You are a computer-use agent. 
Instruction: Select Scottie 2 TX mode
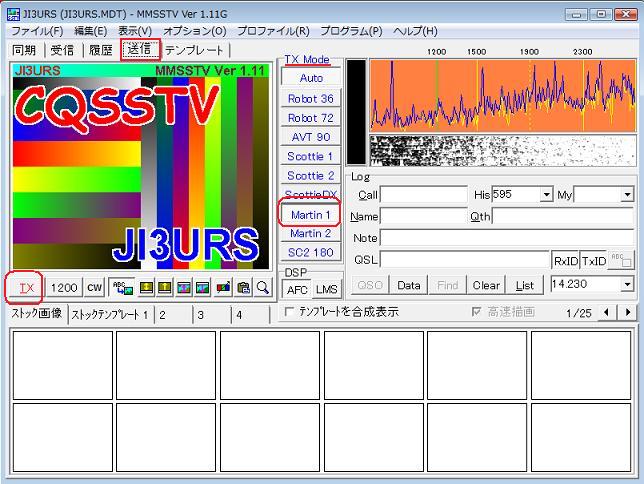(x=311, y=176)
